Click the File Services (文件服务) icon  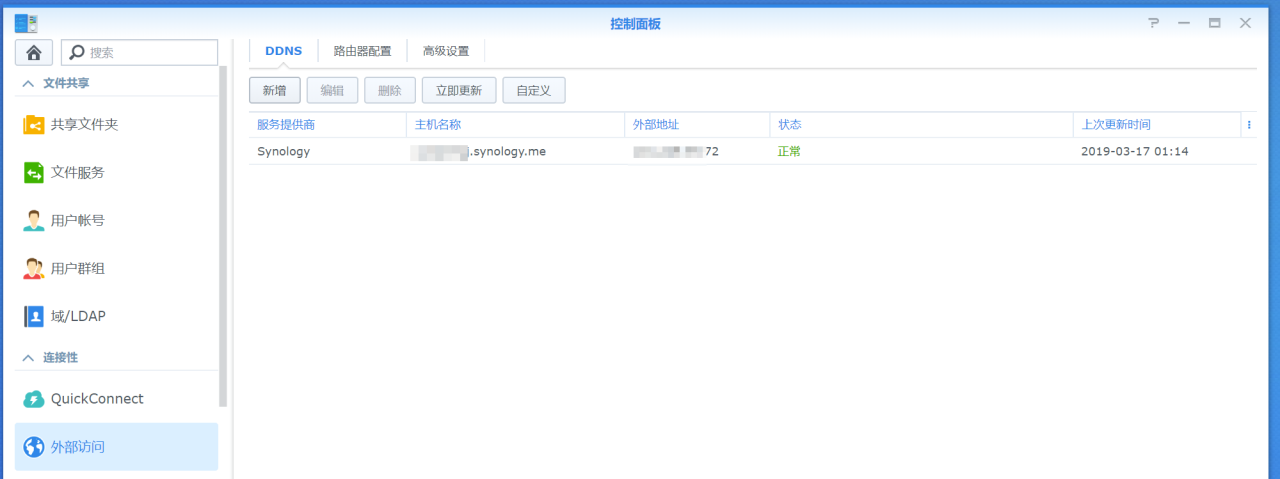pos(34,173)
